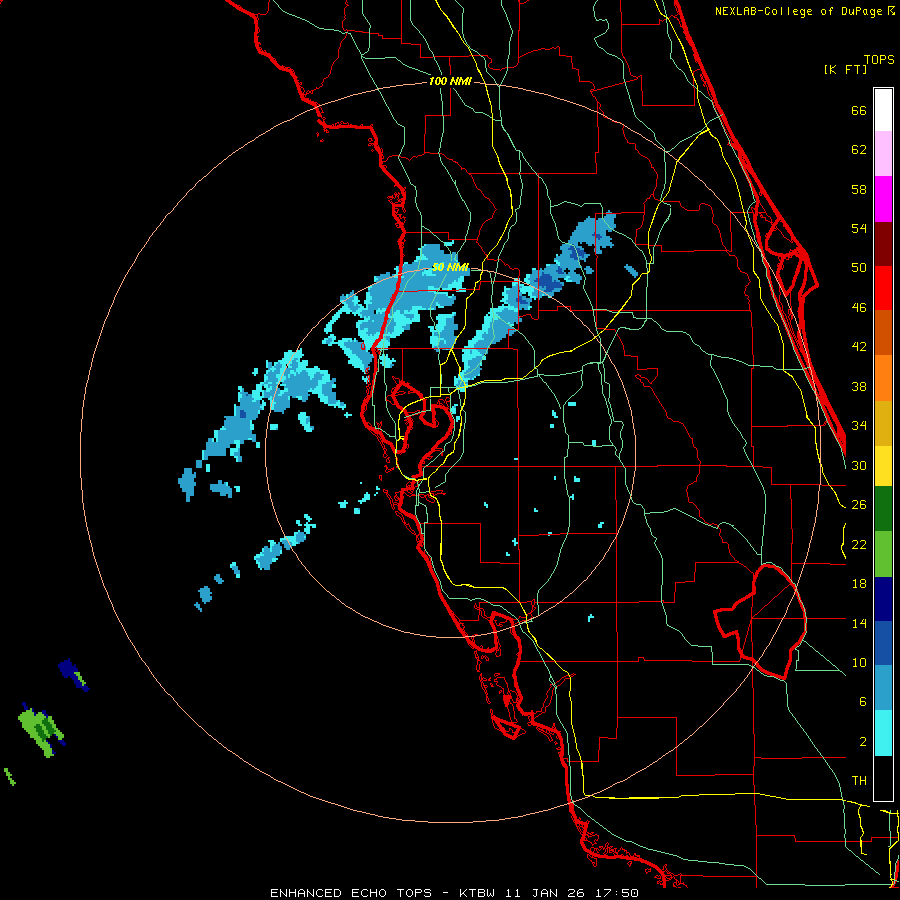Click the 22 legend value
This screenshot has height=900, width=900.
tap(859, 544)
